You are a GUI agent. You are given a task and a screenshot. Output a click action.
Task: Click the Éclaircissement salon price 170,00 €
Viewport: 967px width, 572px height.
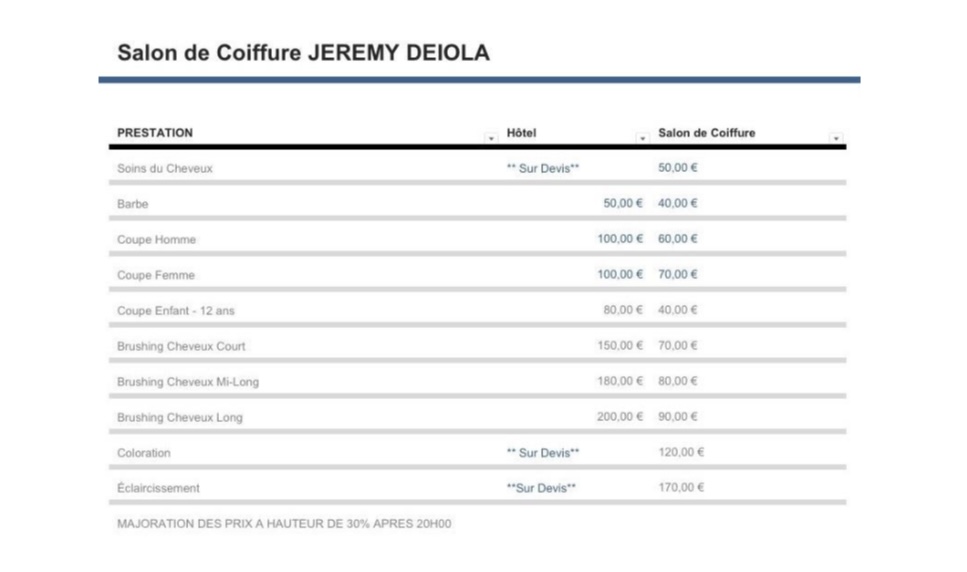681,488
